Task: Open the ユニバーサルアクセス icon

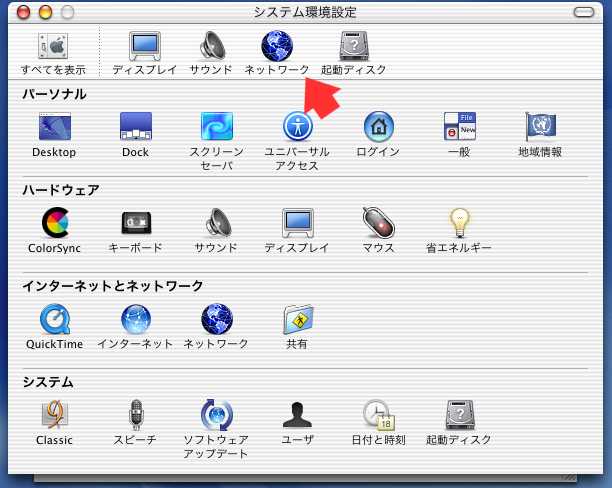Action: [297, 126]
